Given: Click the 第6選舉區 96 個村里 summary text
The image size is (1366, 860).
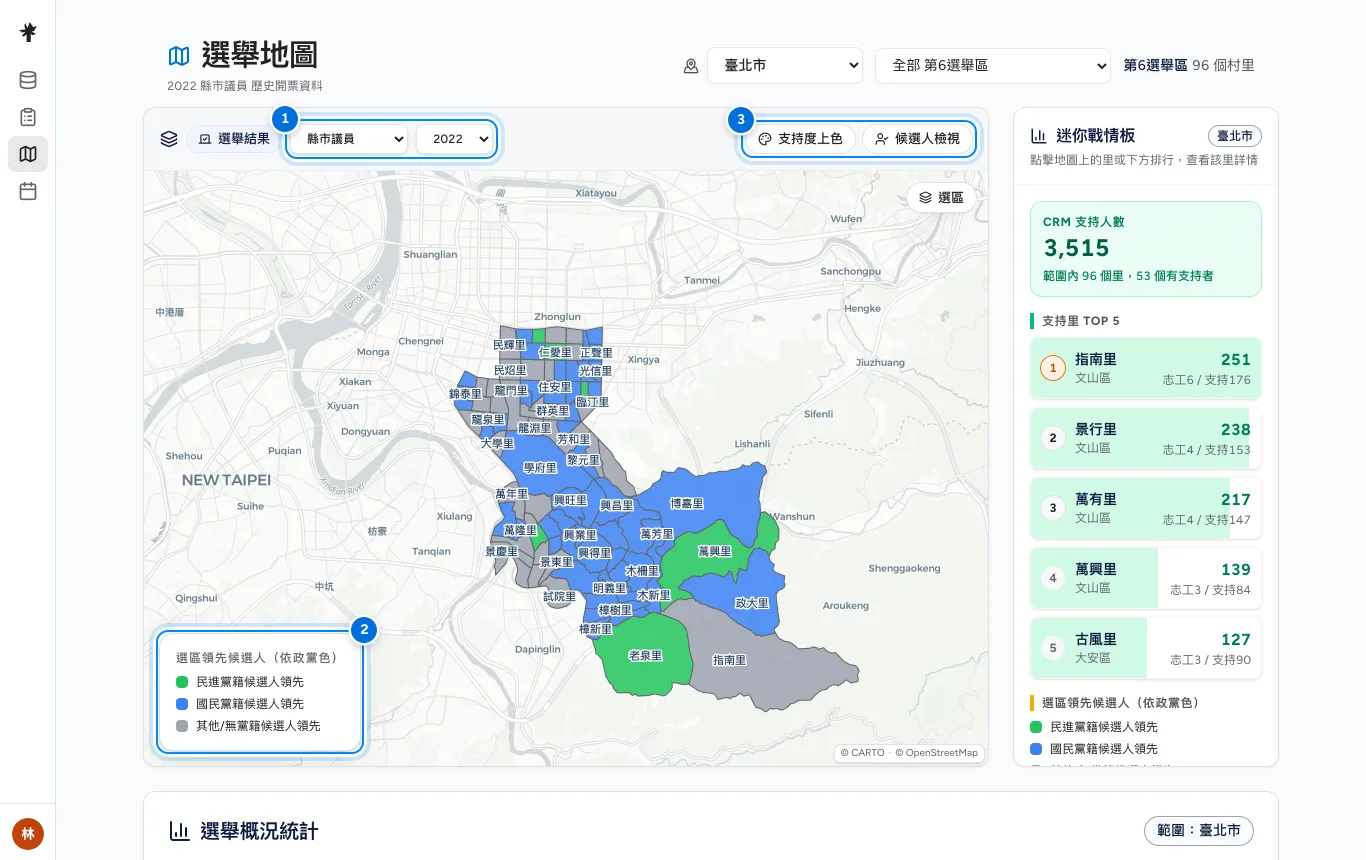Looking at the screenshot, I should (1189, 66).
